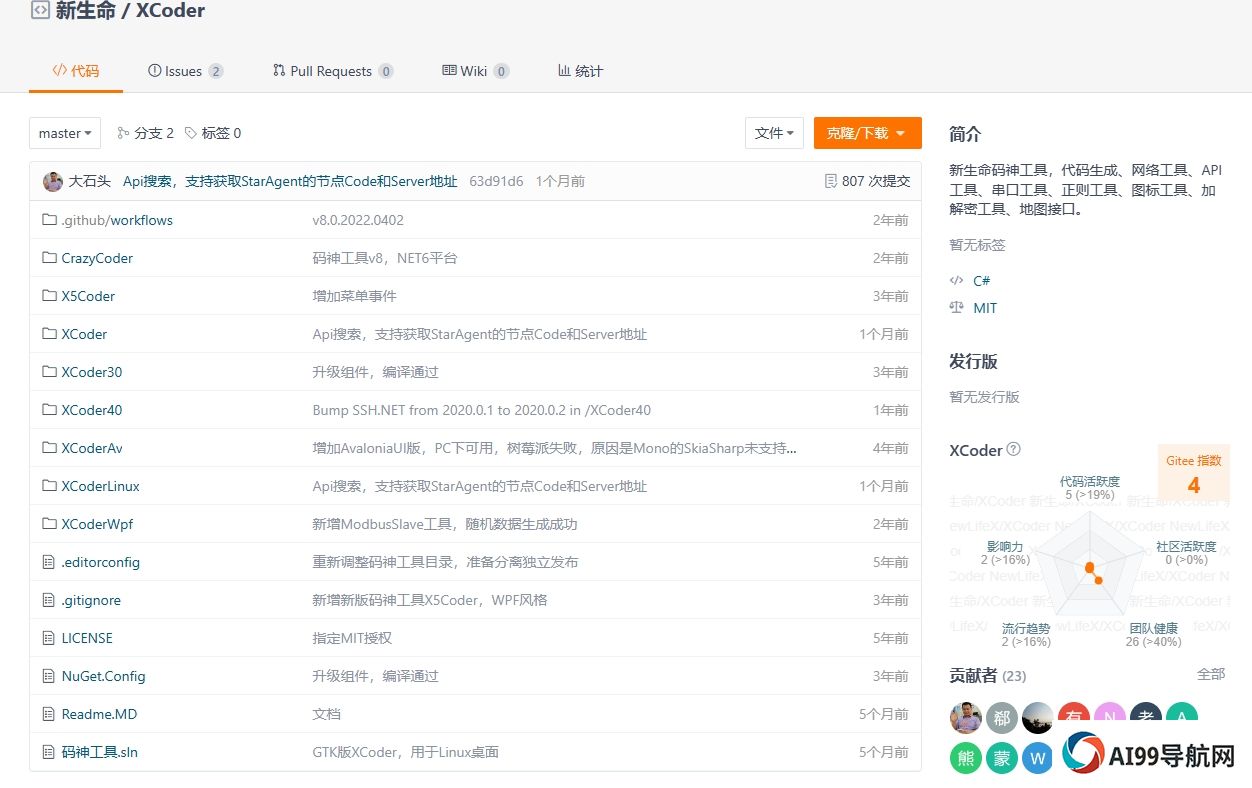Open the first contributor avatar photo
The width and height of the screenshot is (1252, 788).
965,717
